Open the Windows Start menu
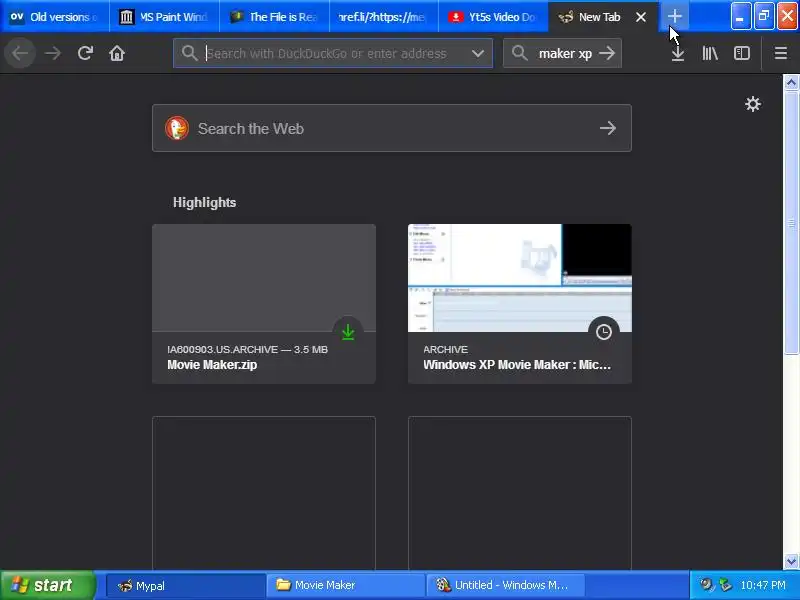This screenshot has width=800, height=600. tap(47, 585)
